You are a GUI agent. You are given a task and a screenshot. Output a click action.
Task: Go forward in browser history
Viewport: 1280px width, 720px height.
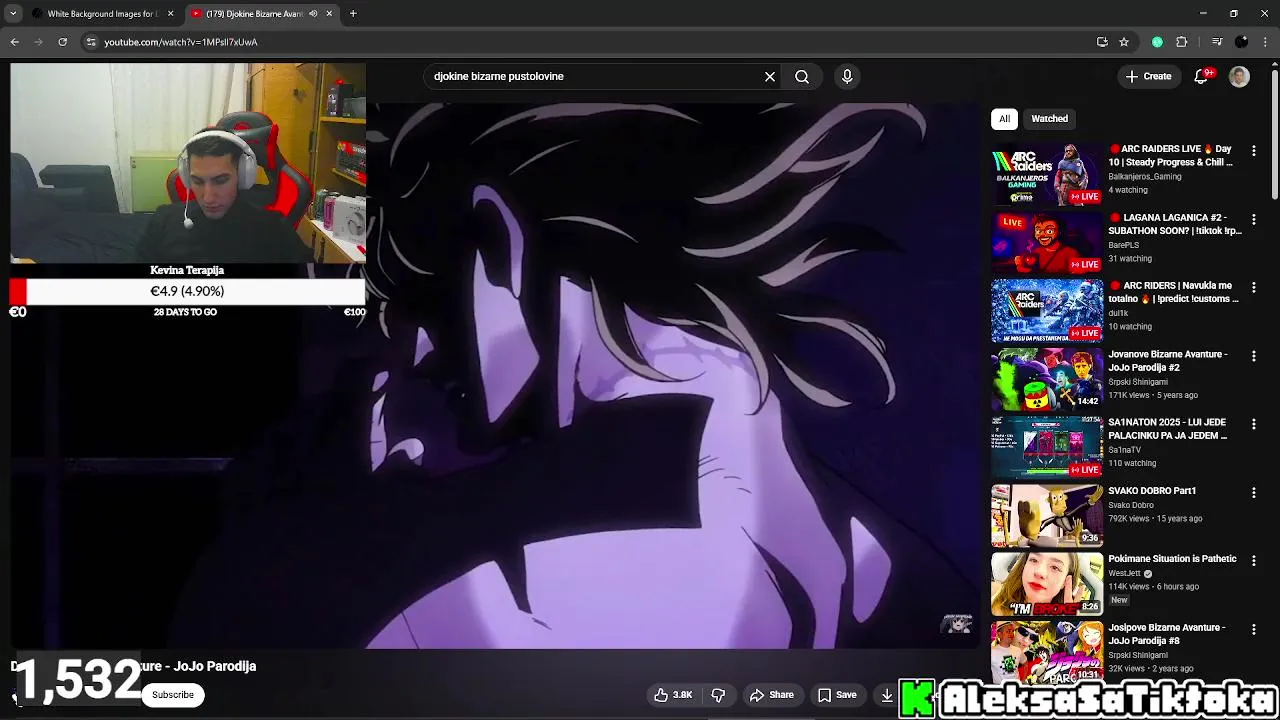38,42
